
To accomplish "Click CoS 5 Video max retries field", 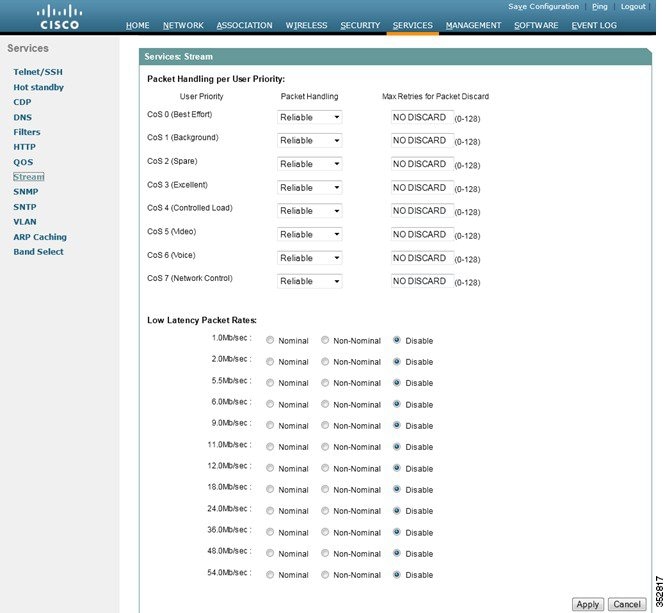I will click(x=422, y=234).
